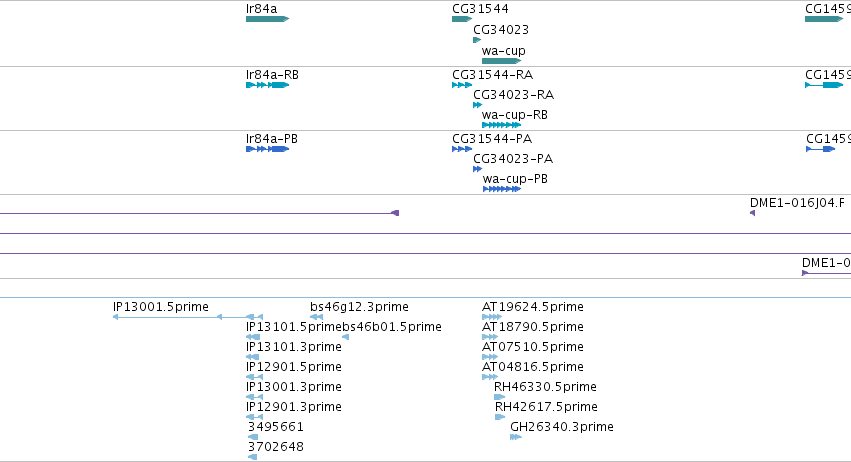Click the RH46330.5prime EST arrow glyph

(499, 397)
